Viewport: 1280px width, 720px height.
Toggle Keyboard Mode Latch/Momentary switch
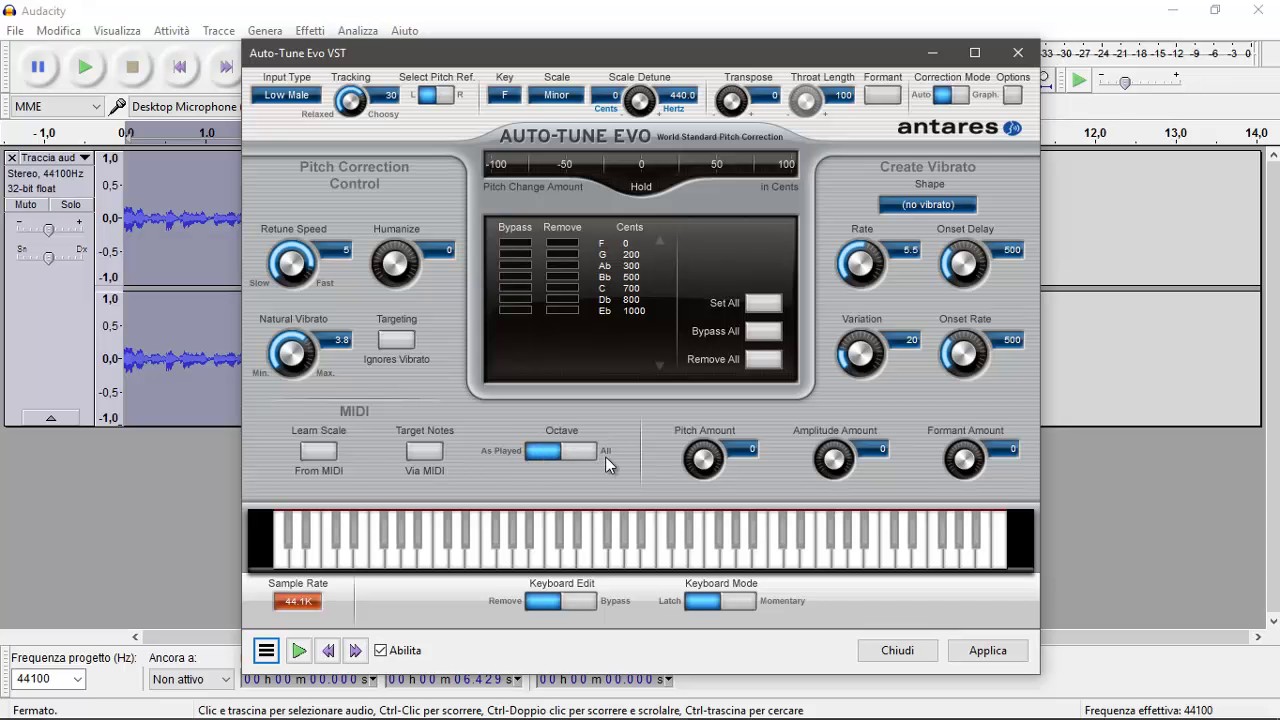(720, 601)
